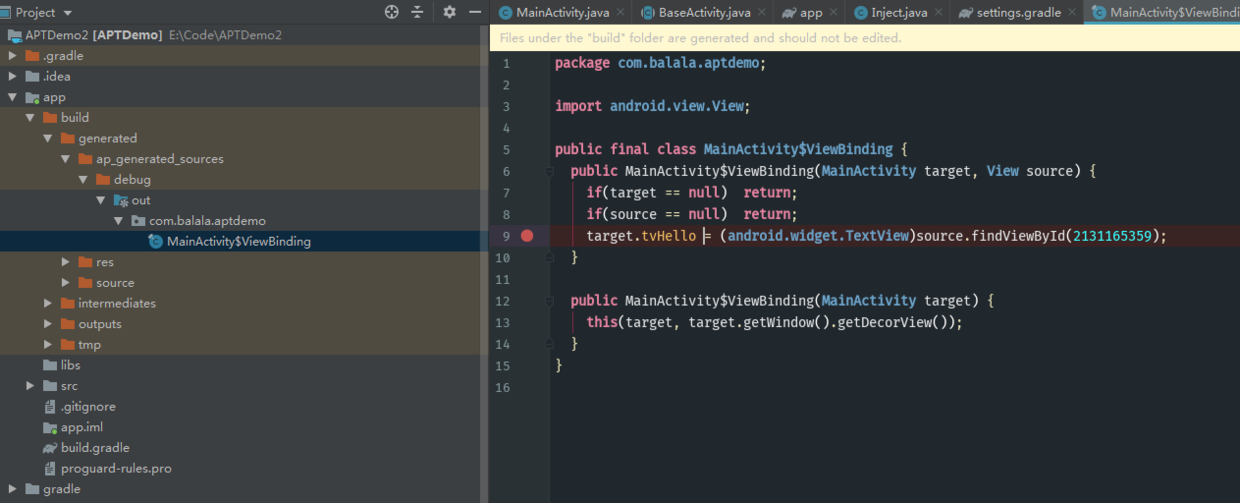Click the generated-files warning banner
Screen dimensions: 1240x503
865,38
